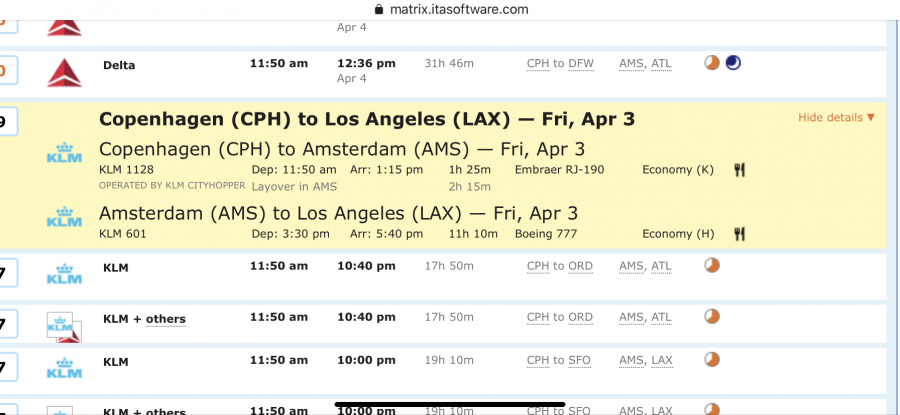This screenshot has height=415, width=900.
Task: Click the meal icon for flight KLM 1128
Action: pos(739,170)
